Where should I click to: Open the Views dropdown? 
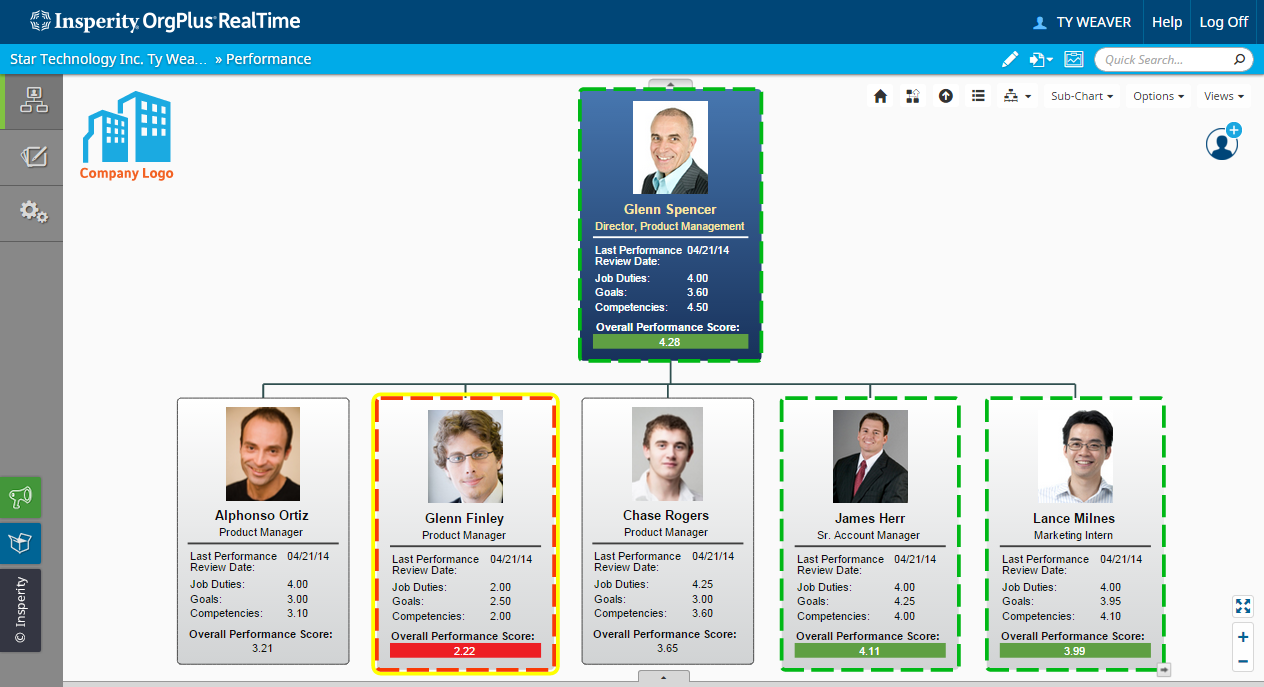point(1224,97)
